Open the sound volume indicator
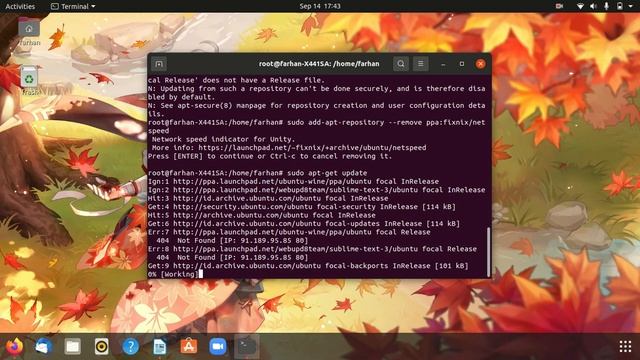The image size is (640, 360). 593,6
